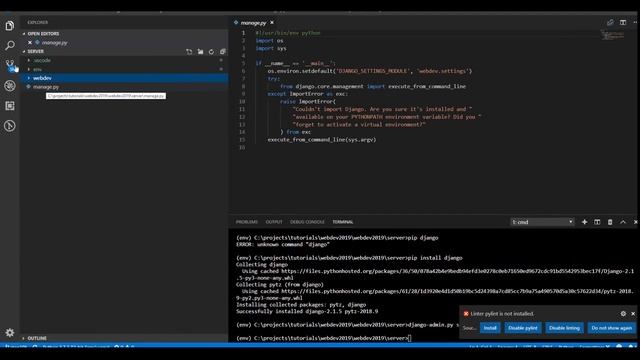Install pylint from the notification
Screen dimensions: 640x360
click(x=490, y=328)
